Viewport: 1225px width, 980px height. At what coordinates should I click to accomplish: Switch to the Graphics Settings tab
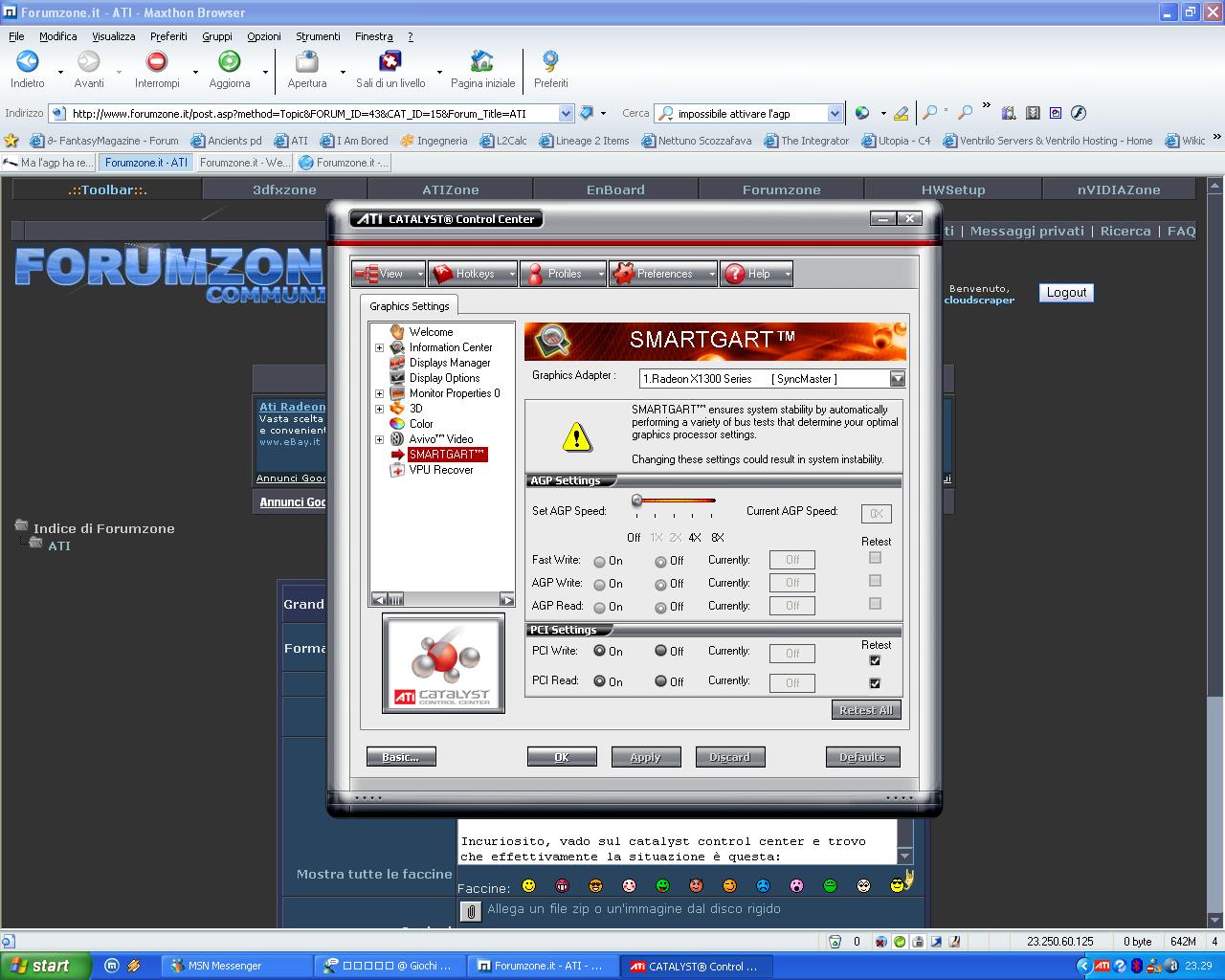click(410, 306)
